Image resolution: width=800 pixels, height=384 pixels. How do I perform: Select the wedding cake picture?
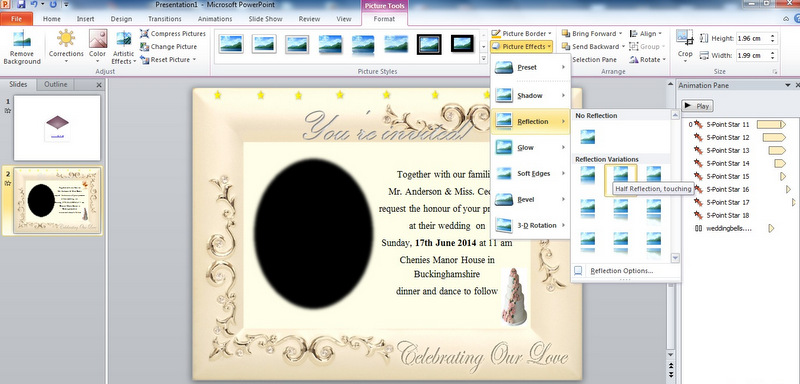tap(513, 296)
